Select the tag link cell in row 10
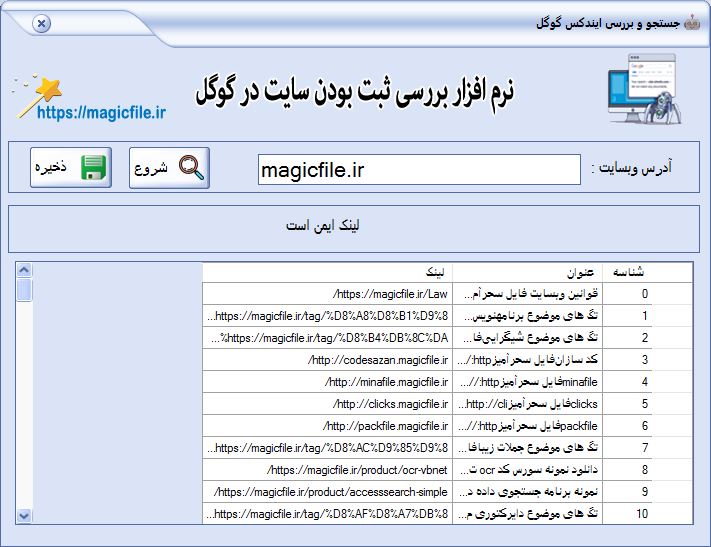The width and height of the screenshot is (711, 547). pyautogui.click(x=327, y=514)
